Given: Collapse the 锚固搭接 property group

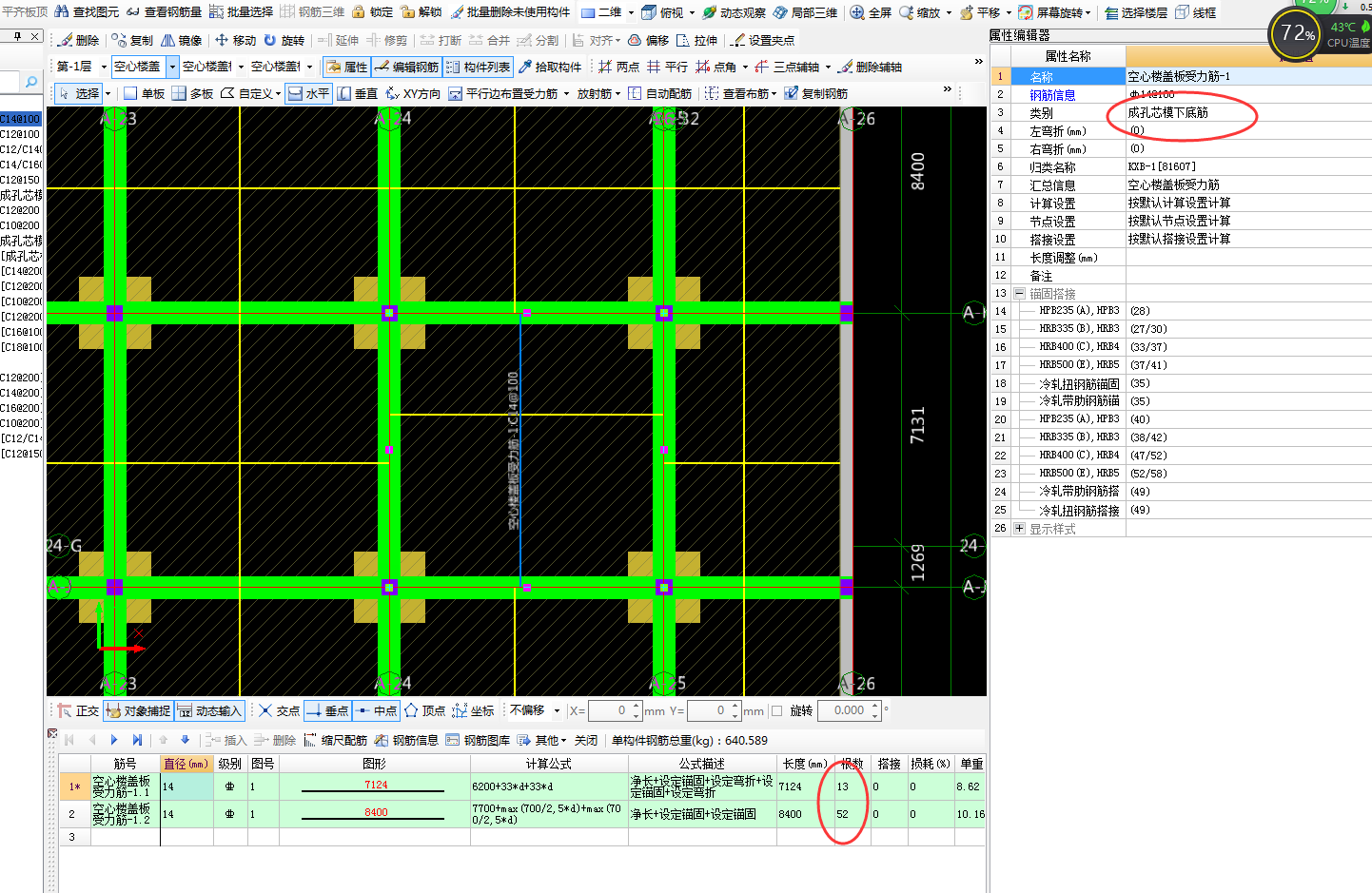Looking at the screenshot, I should 1020,293.
